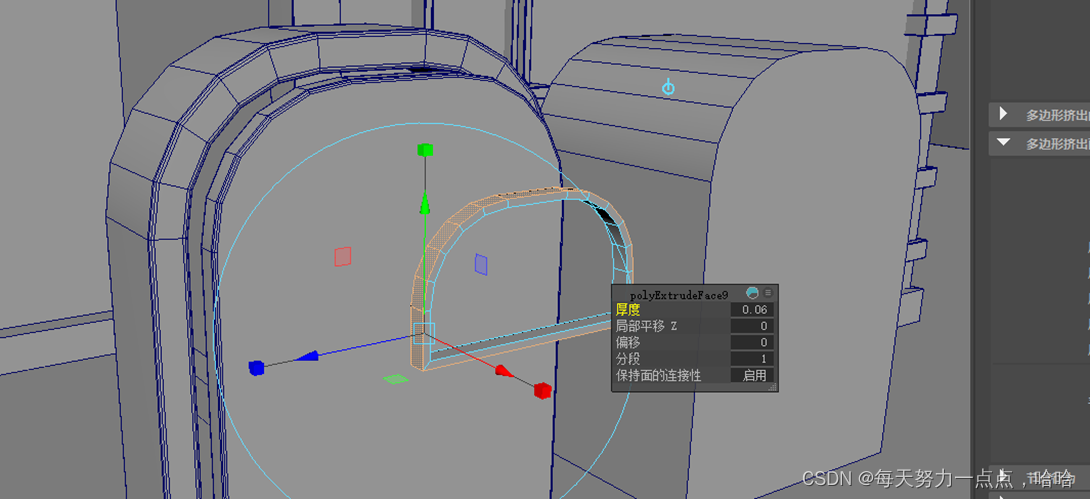
Task: Open the menu icon of polyExtrudeFace9 panel
Action: (768, 293)
